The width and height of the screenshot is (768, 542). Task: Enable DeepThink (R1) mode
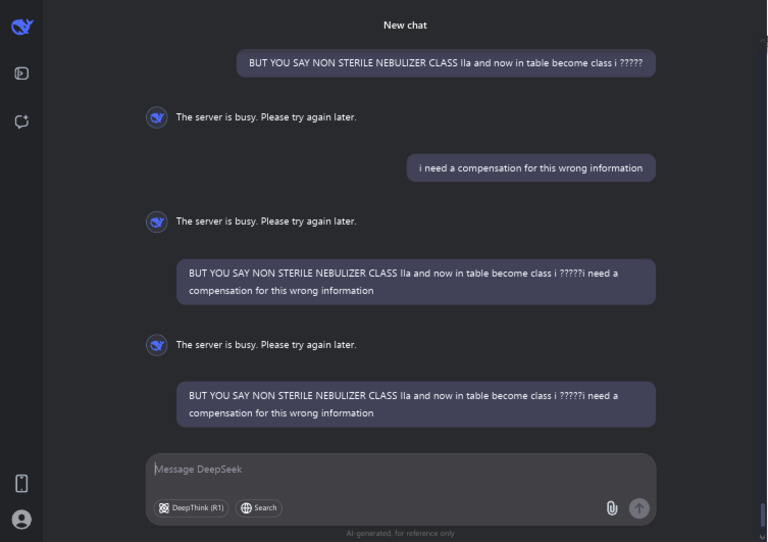coord(191,508)
